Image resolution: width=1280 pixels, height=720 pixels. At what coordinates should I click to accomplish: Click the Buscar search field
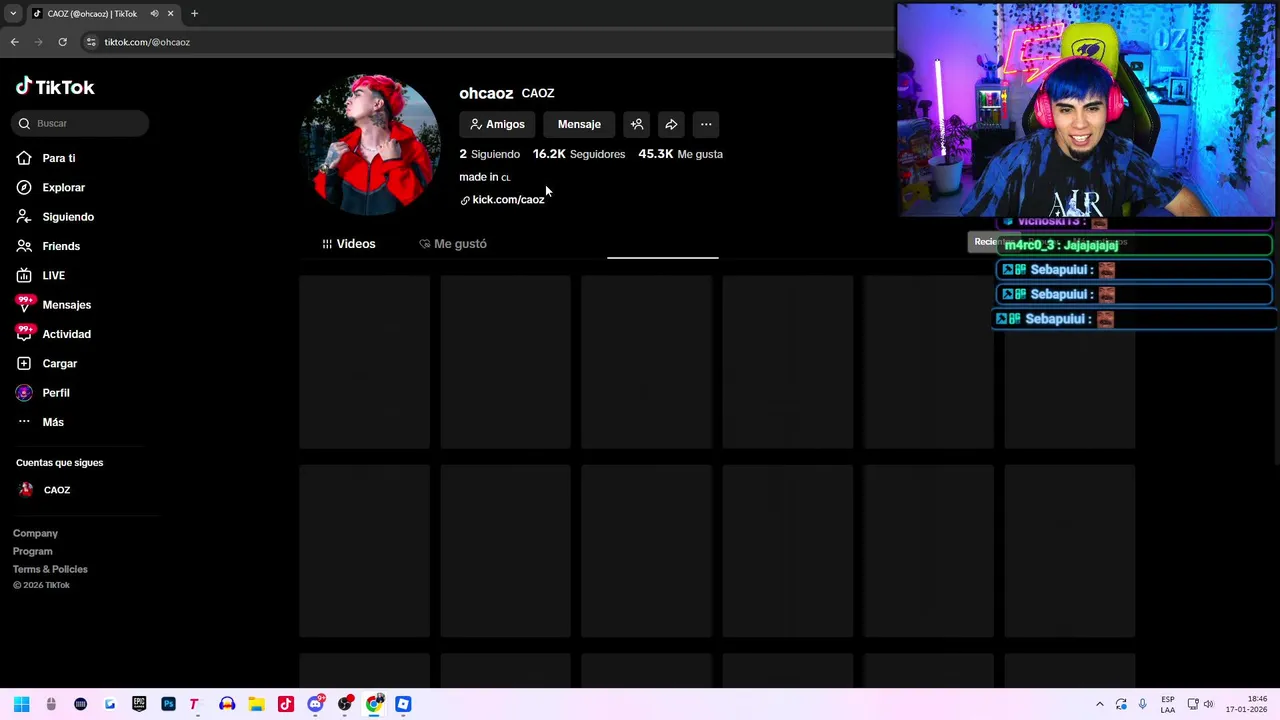tap(81, 123)
